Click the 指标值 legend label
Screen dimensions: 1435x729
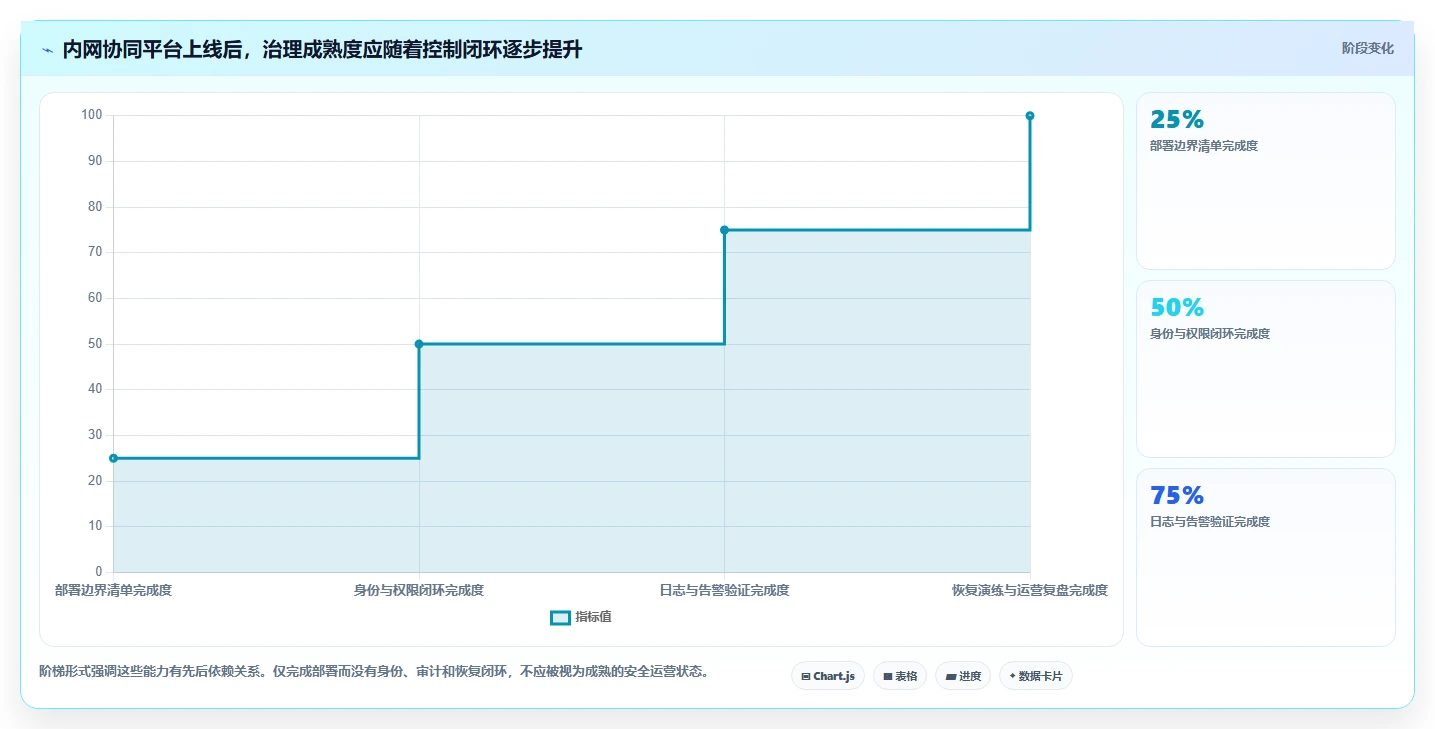[x=593, y=617]
